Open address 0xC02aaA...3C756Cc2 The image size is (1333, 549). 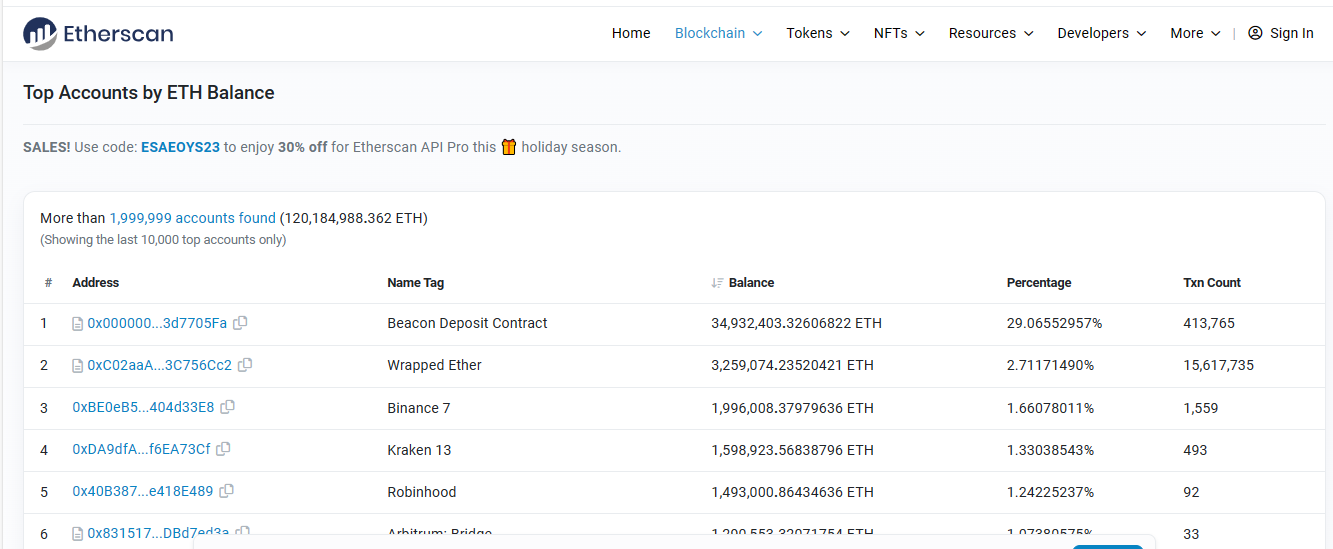click(x=160, y=365)
